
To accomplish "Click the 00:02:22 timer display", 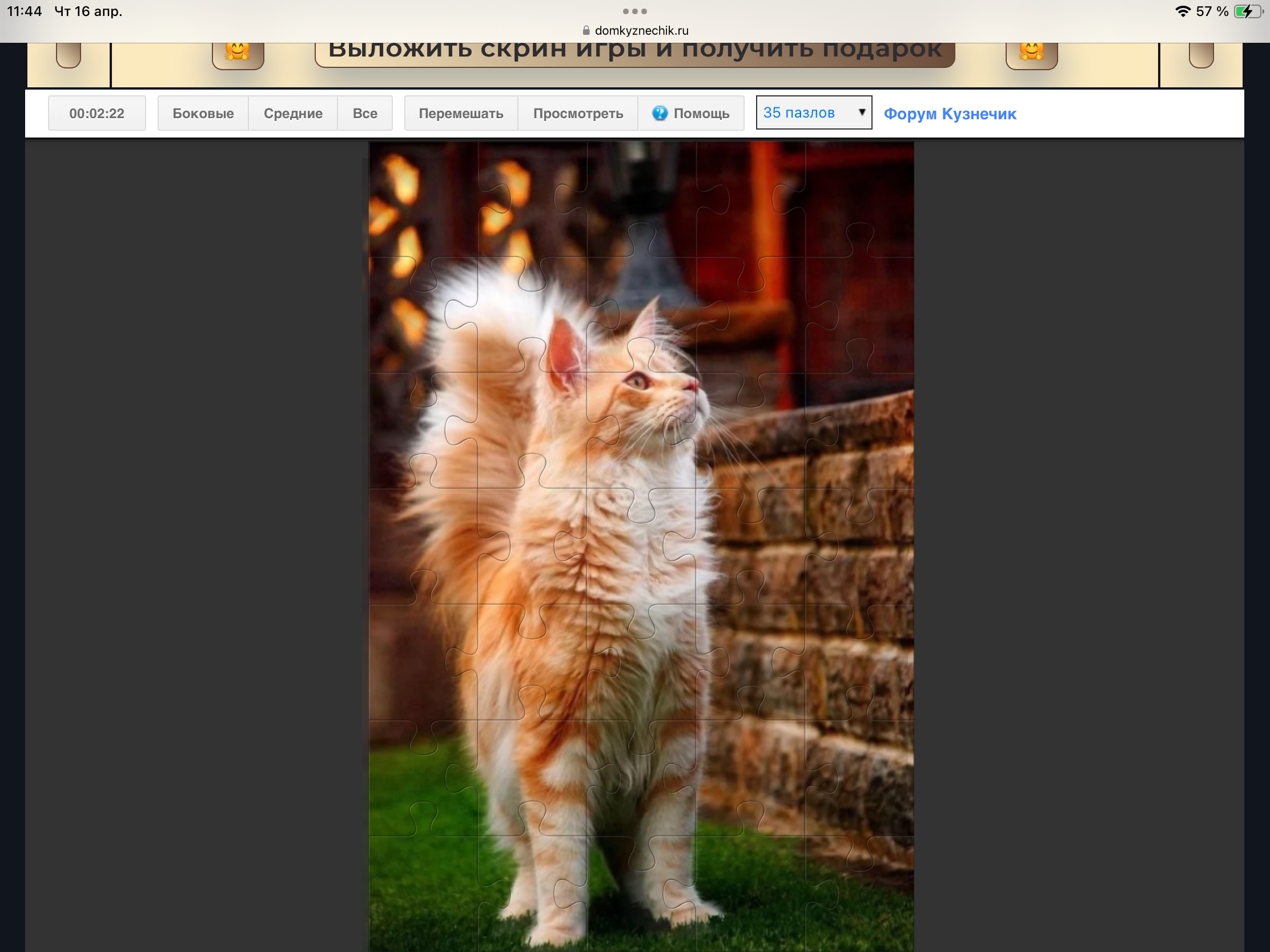I will [97, 114].
